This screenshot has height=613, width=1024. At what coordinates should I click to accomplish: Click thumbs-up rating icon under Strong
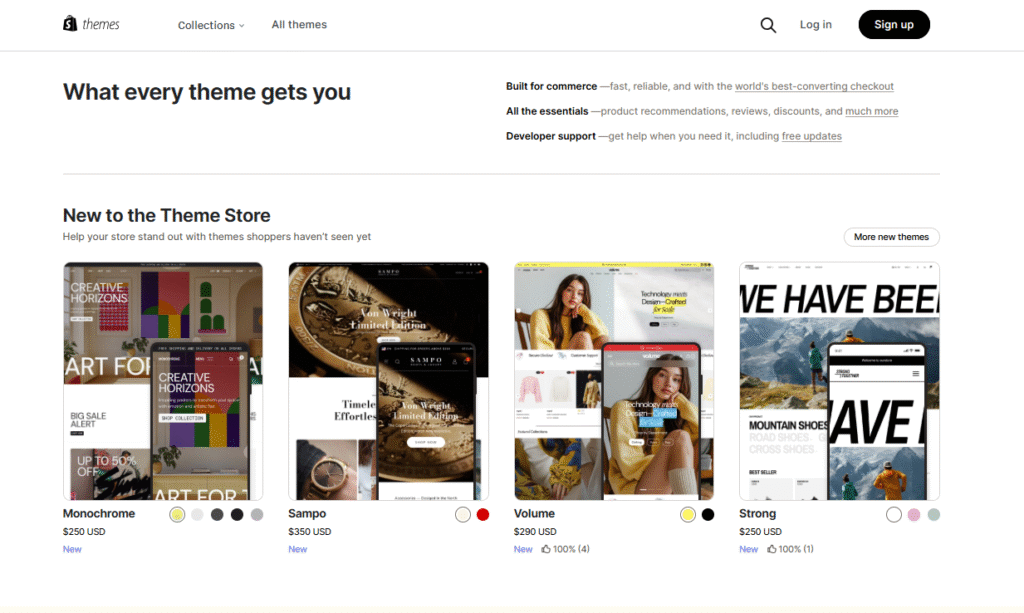(x=771, y=549)
